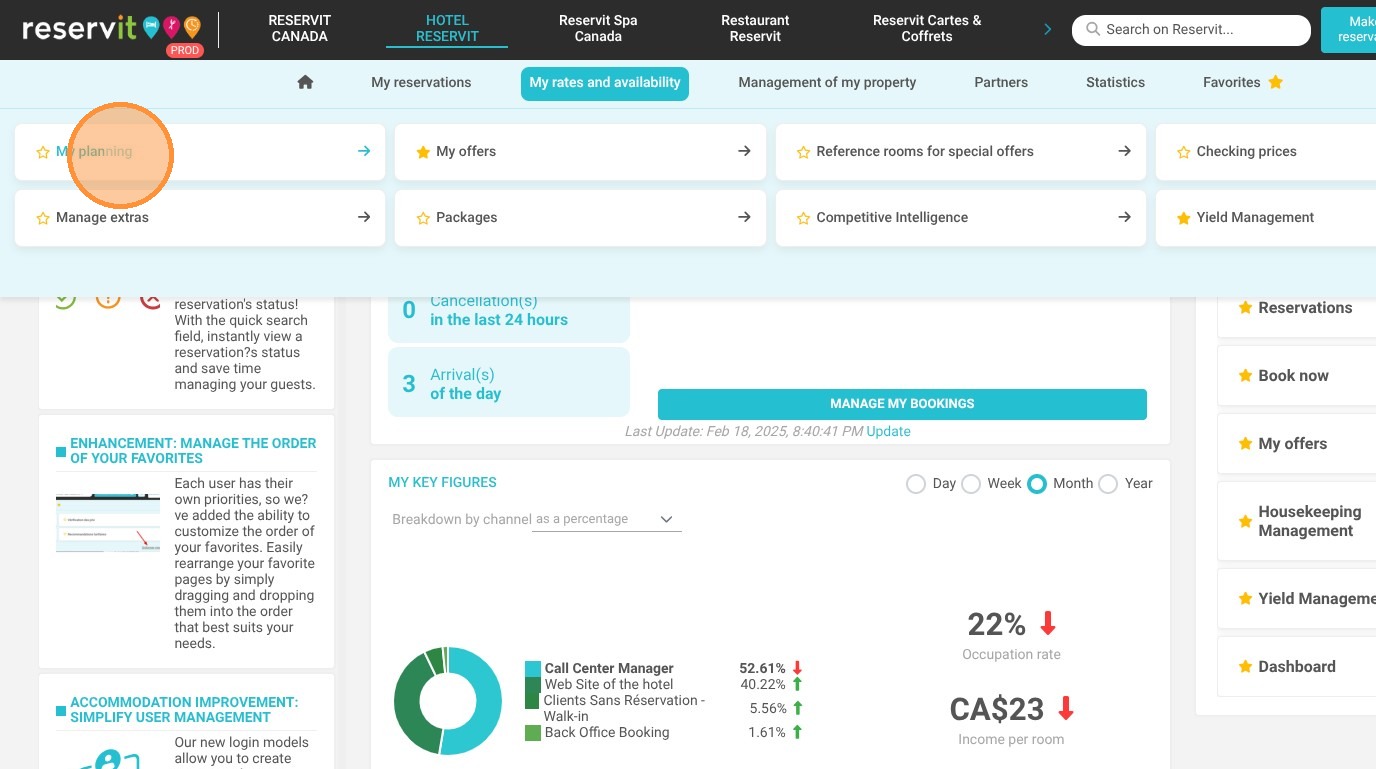The height and width of the screenshot is (769, 1376).
Task: Open My planning from the rates menu
Action: pyautogui.click(x=200, y=152)
